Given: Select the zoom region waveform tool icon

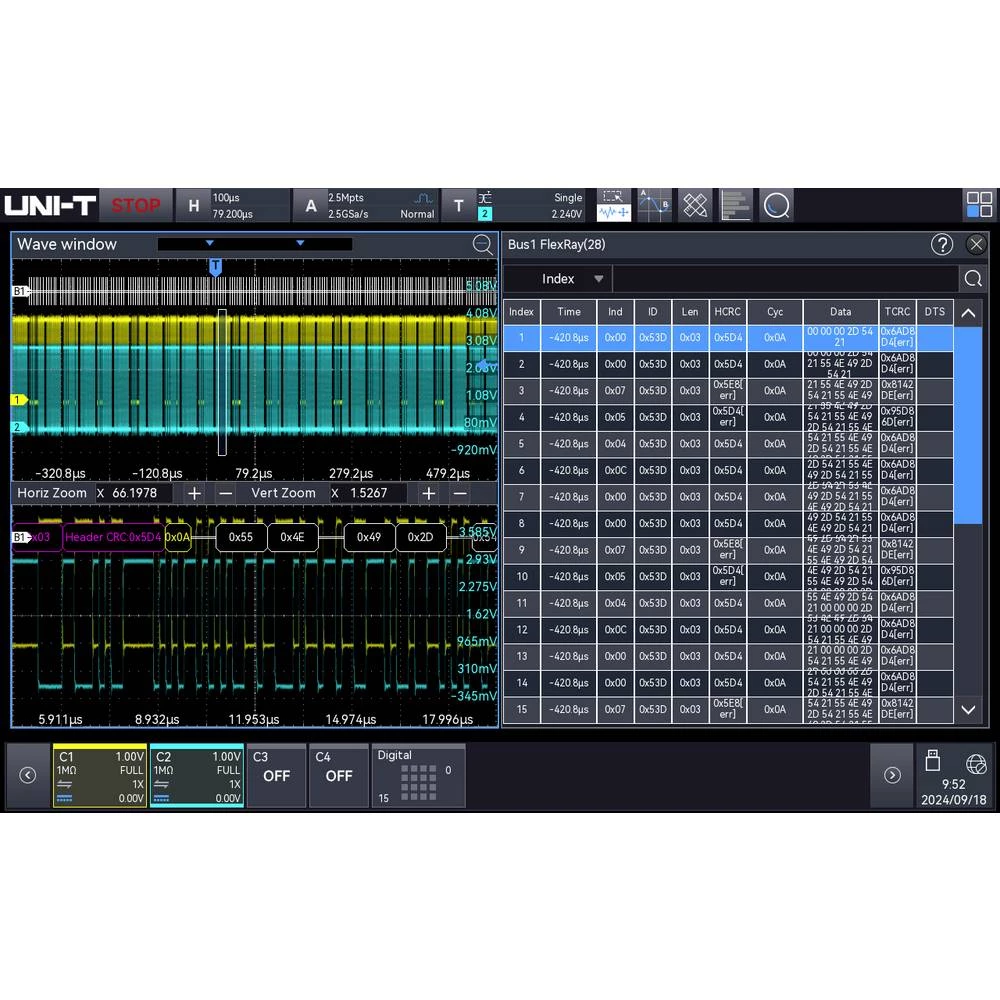Looking at the screenshot, I should point(614,205).
